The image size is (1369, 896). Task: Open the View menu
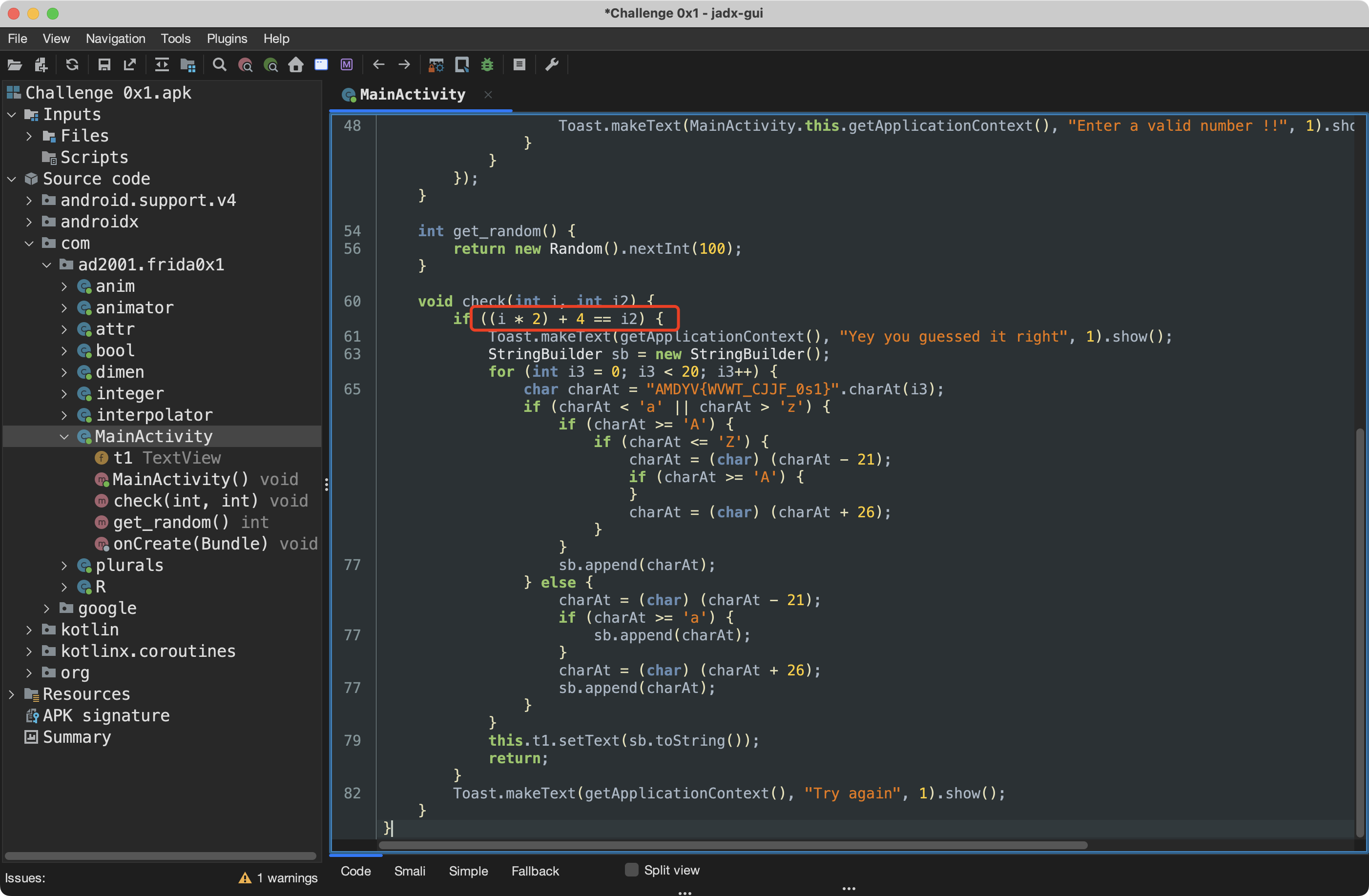[x=56, y=39]
